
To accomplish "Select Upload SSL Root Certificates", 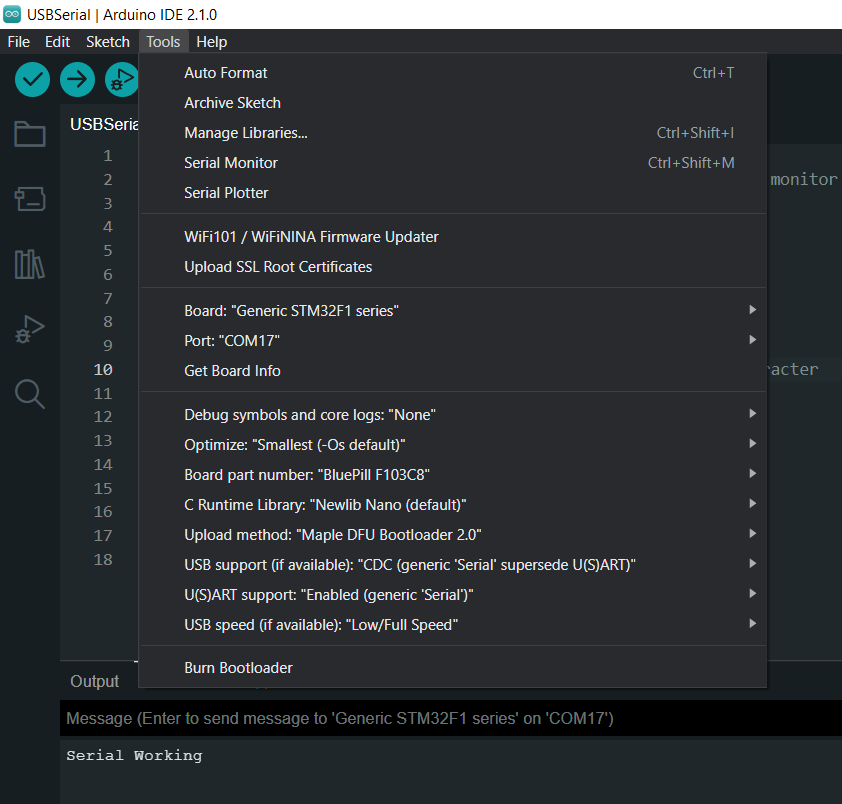I will 453,267.
